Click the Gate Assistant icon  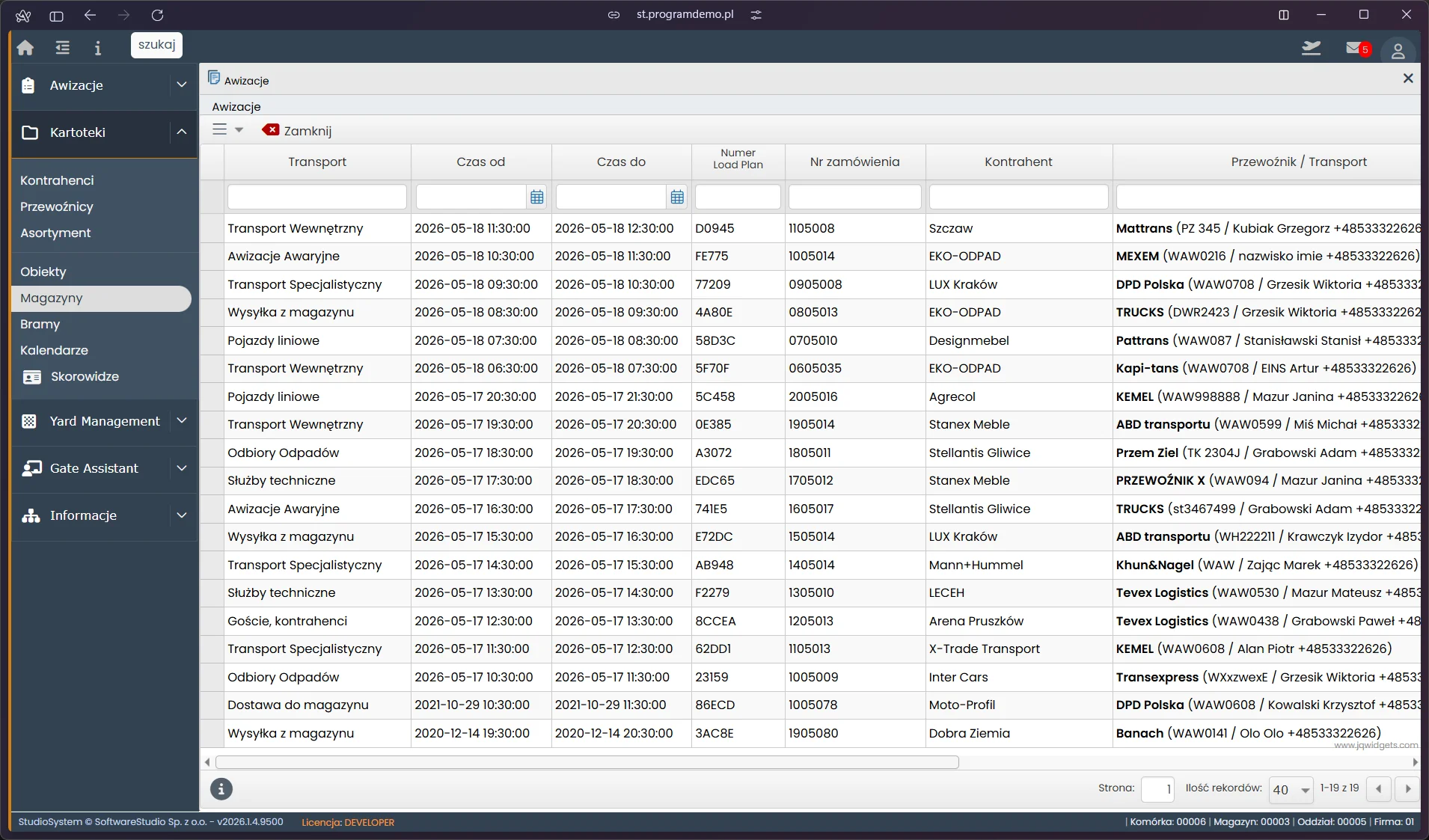[x=31, y=468]
